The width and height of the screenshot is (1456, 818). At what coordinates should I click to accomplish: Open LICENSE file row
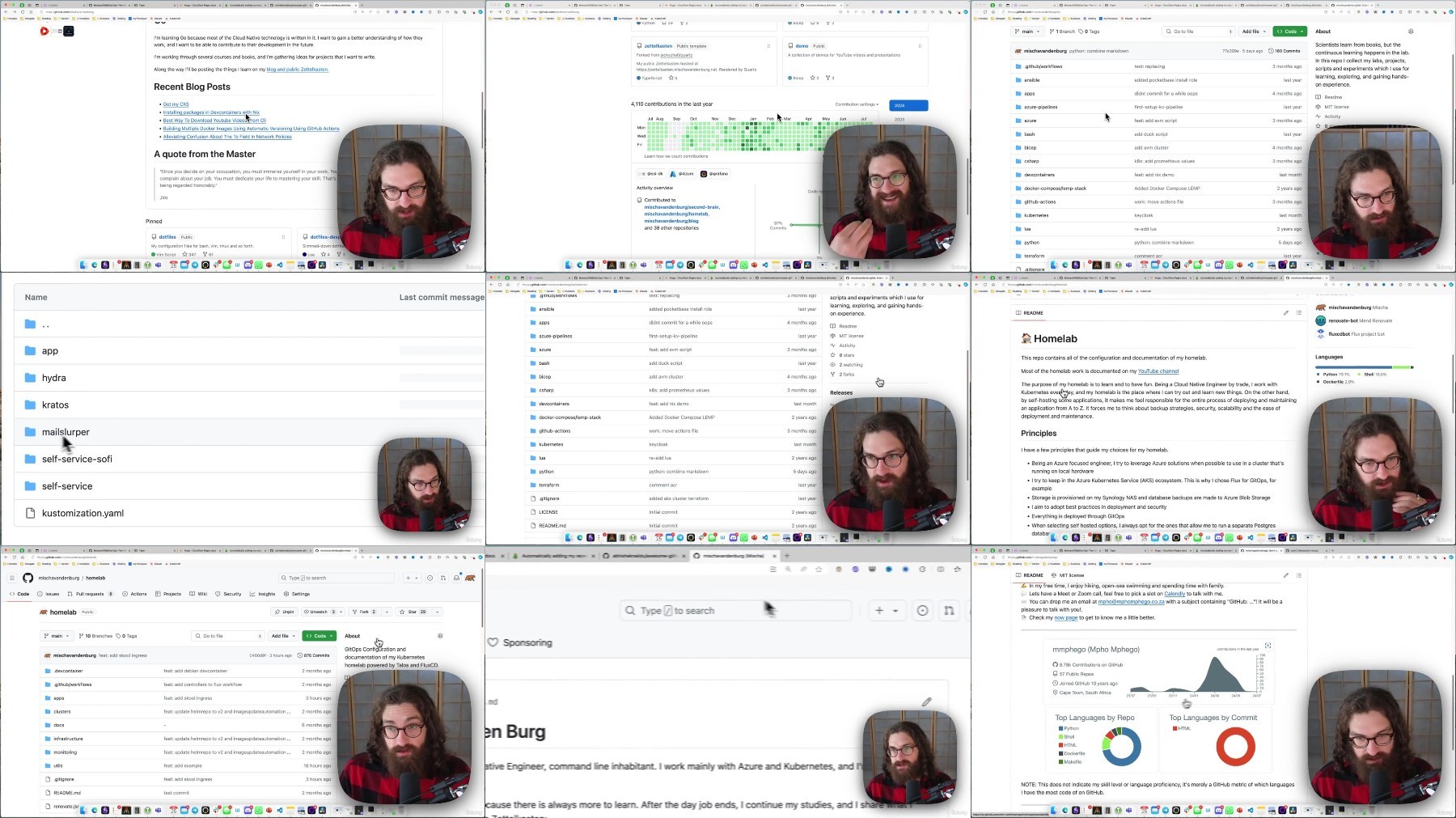[x=671, y=512]
